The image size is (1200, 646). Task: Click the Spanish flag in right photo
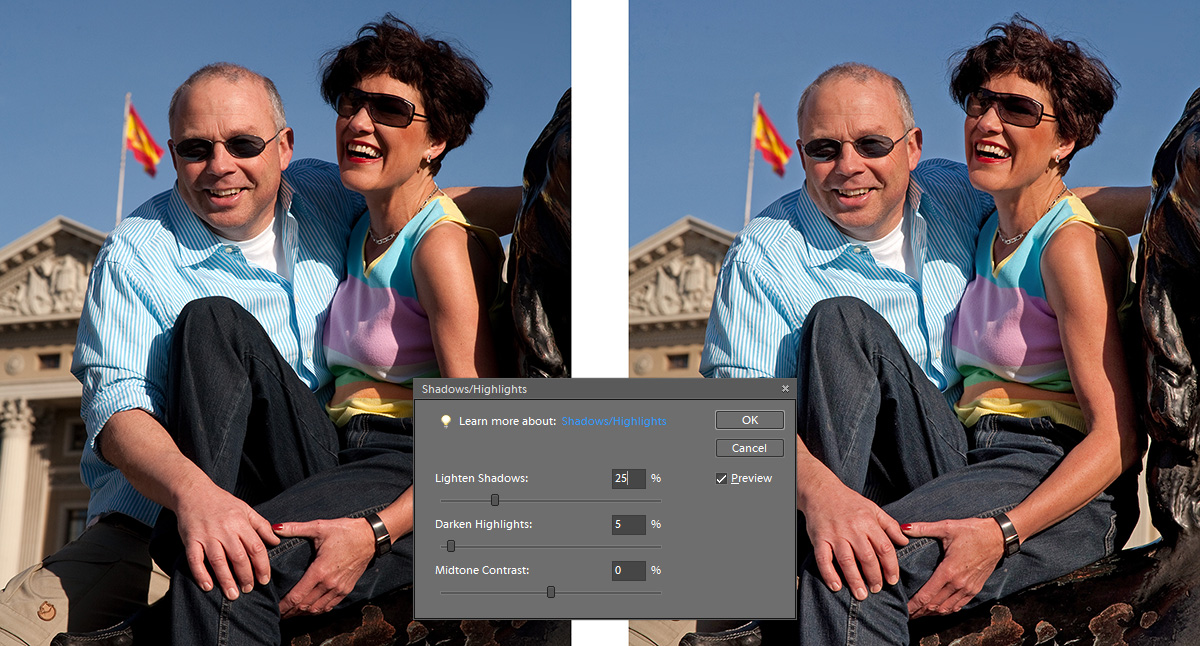tap(771, 140)
